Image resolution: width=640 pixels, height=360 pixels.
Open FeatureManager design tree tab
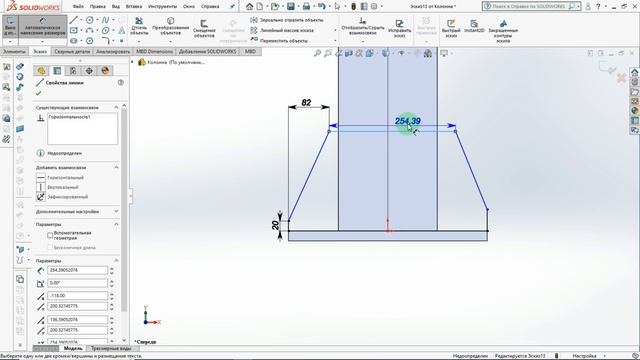pyautogui.click(x=41, y=71)
